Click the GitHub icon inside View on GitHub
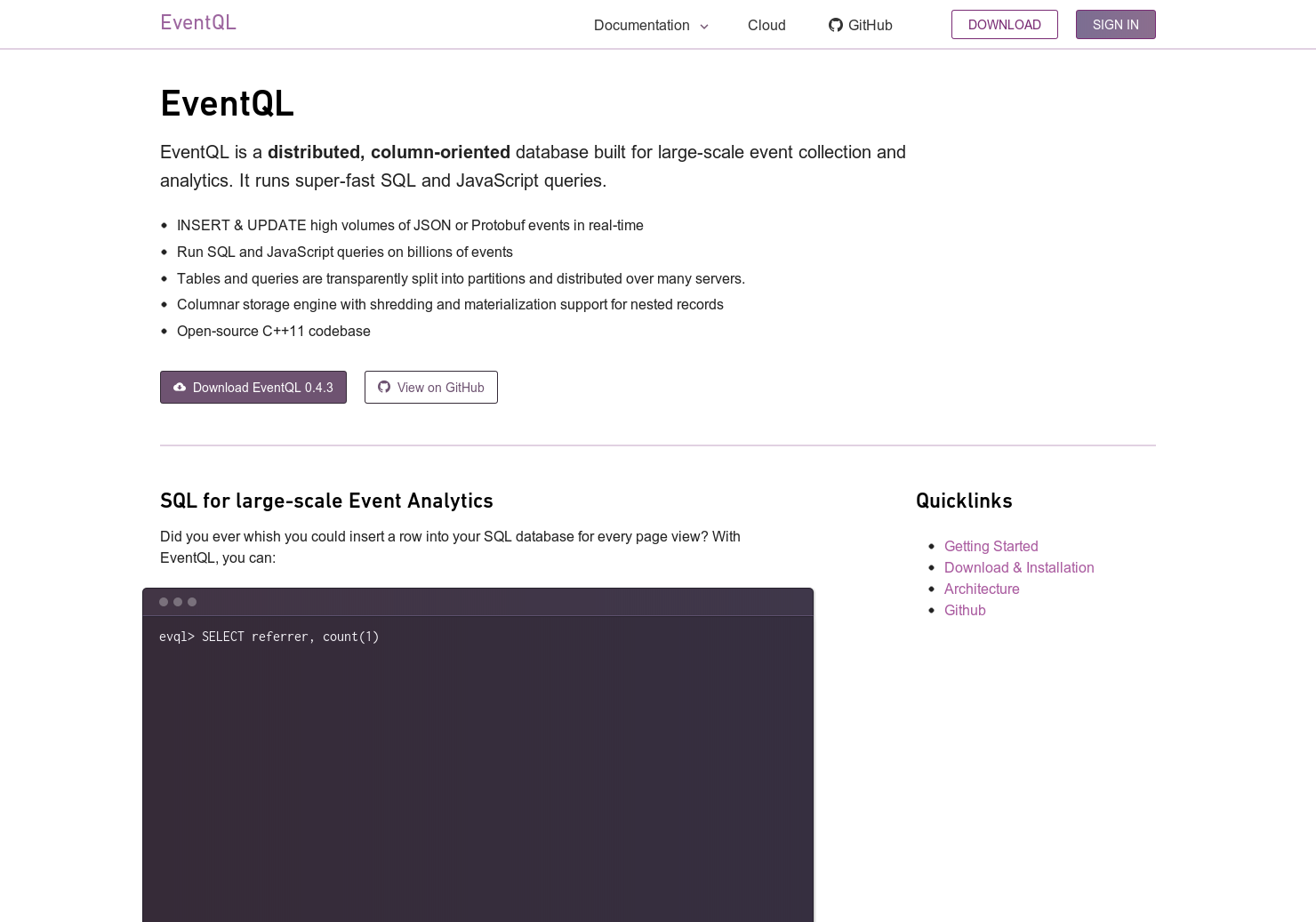The image size is (1316, 922). click(384, 387)
